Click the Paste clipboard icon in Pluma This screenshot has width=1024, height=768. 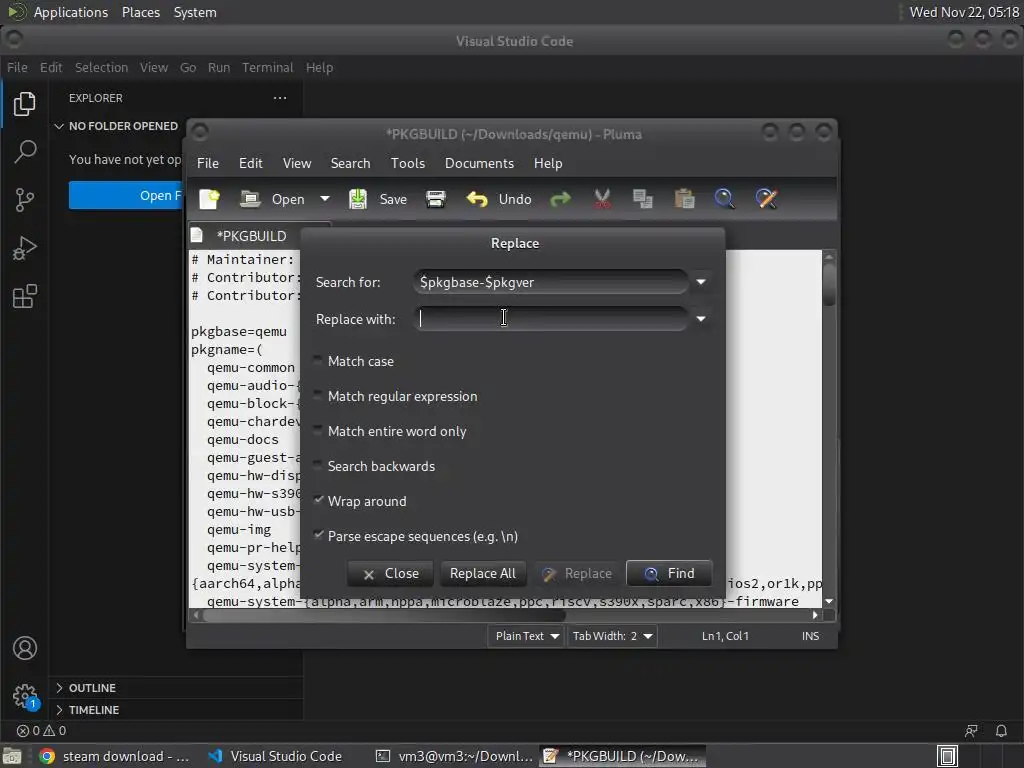(x=684, y=199)
